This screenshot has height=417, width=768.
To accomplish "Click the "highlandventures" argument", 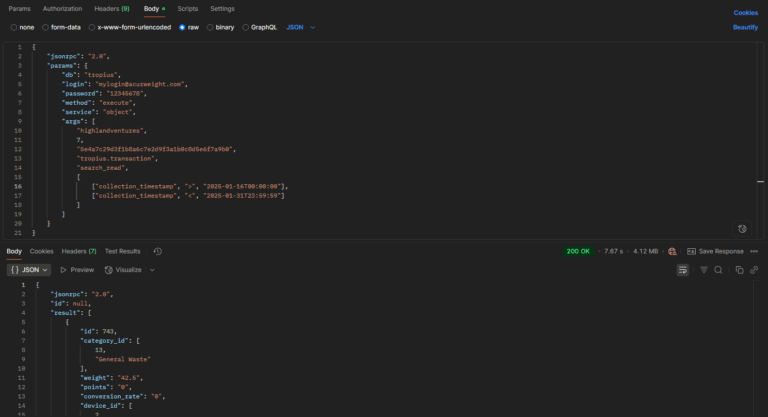I will click(110, 131).
